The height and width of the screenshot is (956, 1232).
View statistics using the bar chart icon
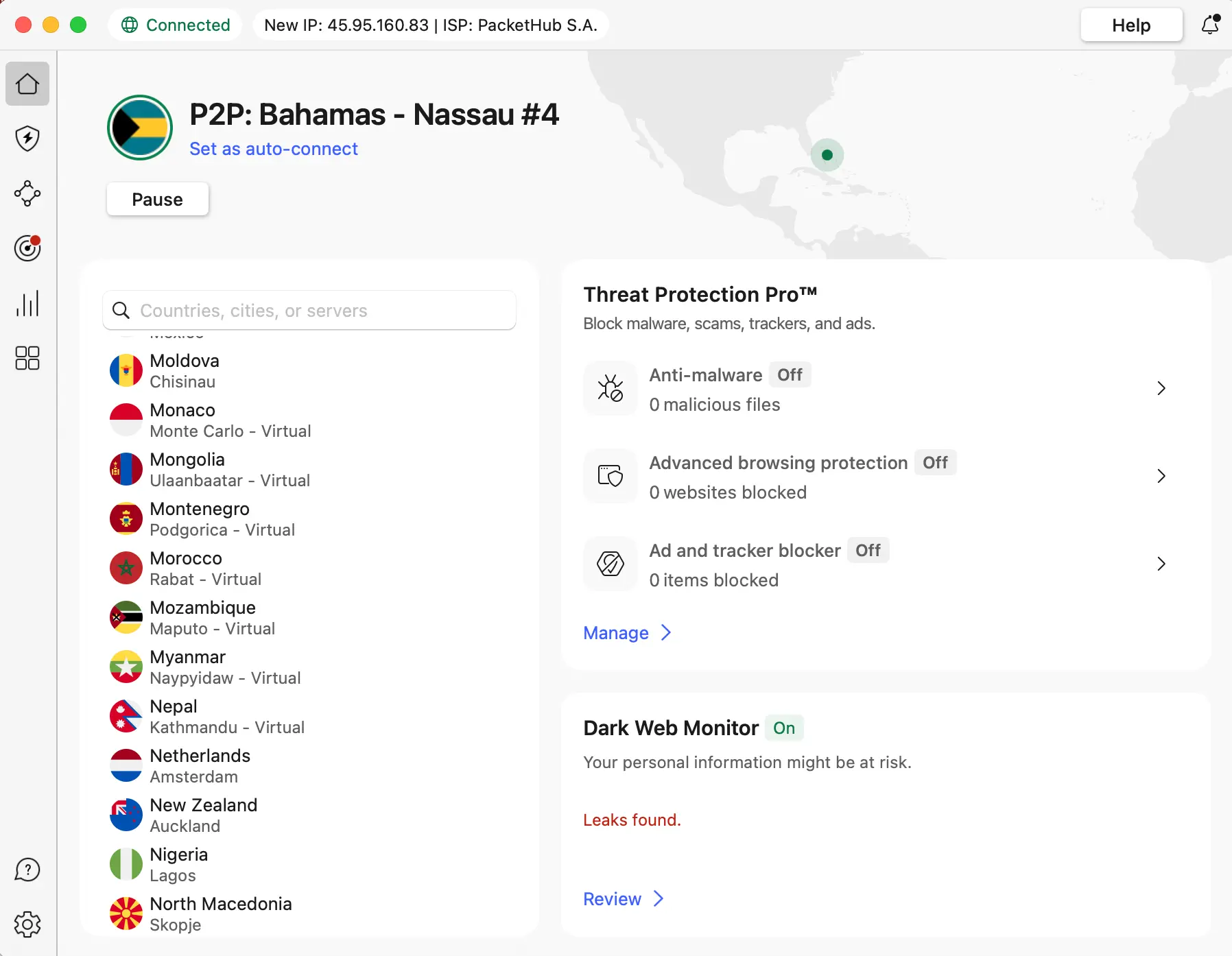(27, 304)
